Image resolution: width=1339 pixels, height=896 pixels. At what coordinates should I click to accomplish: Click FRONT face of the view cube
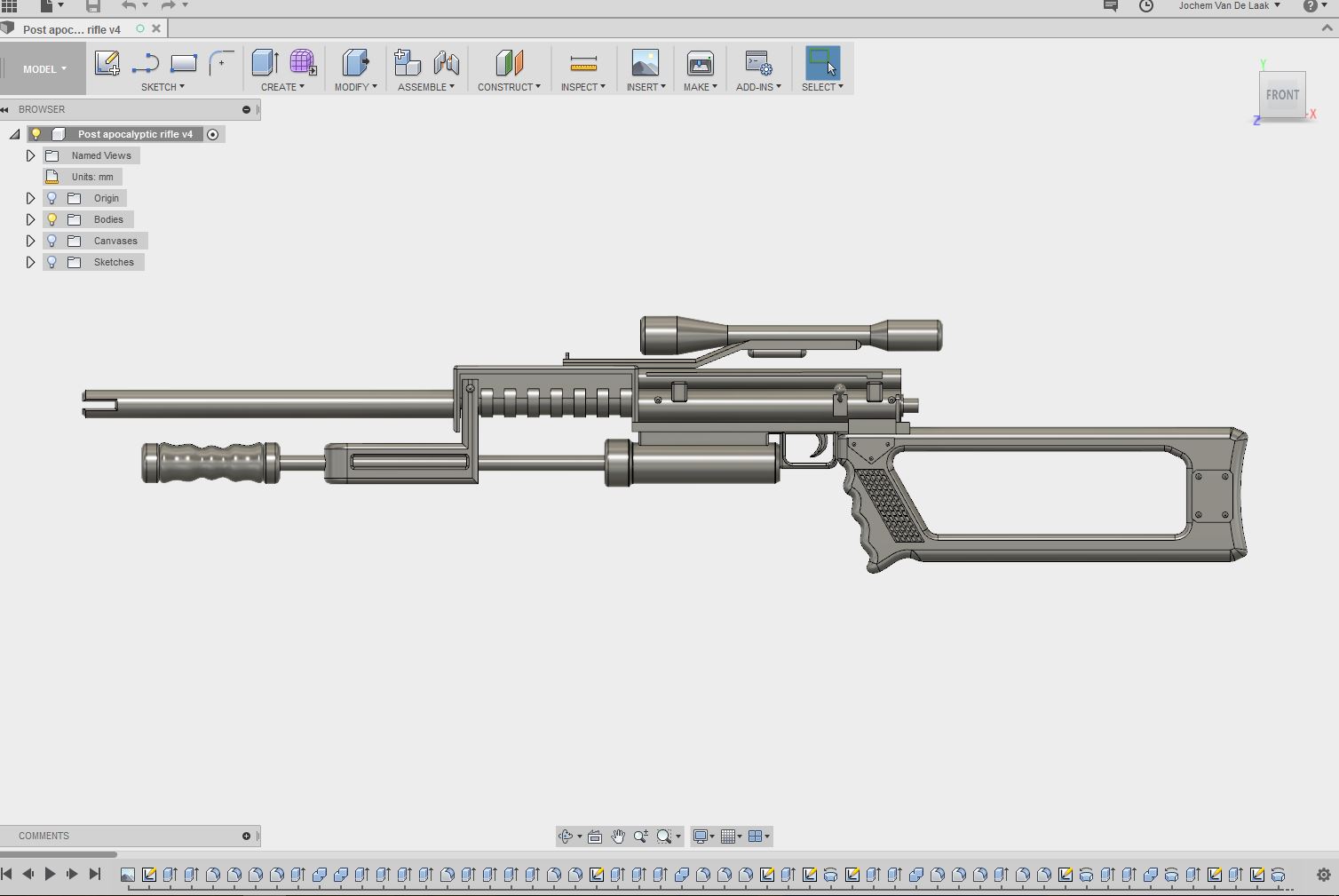(x=1281, y=95)
